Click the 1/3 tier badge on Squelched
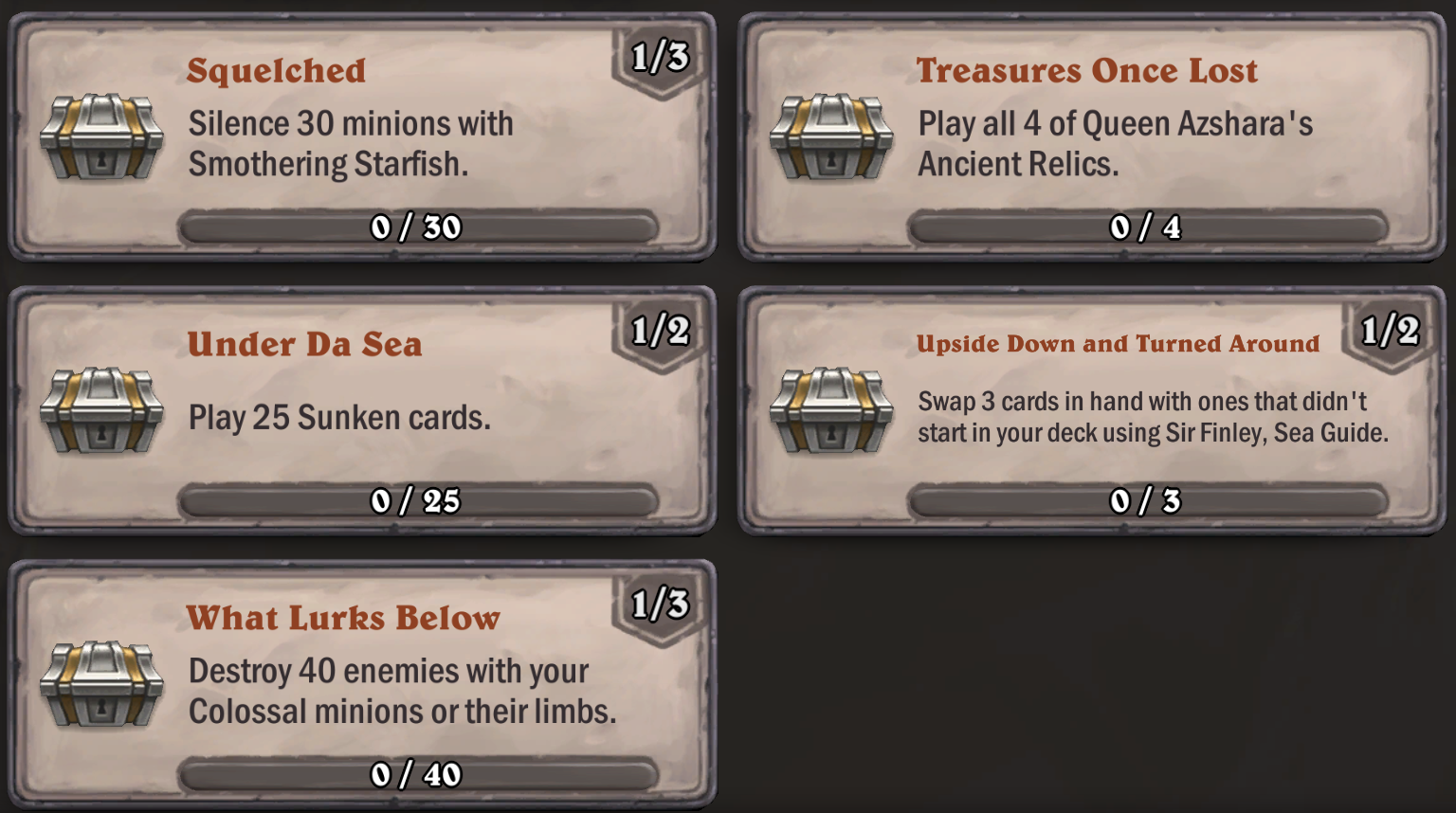This screenshot has height=813, width=1456. point(660,58)
